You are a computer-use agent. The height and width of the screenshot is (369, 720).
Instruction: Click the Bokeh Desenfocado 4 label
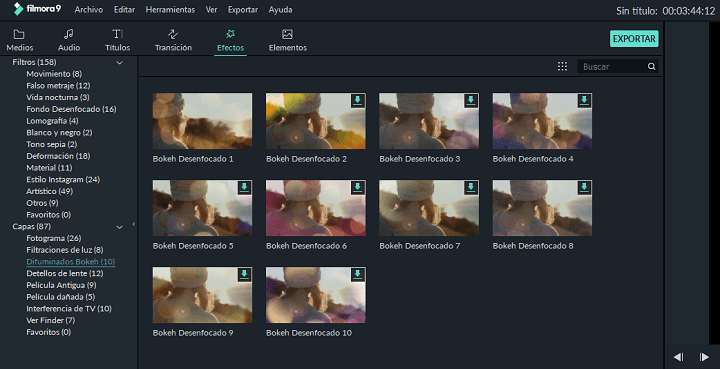tap(533, 159)
